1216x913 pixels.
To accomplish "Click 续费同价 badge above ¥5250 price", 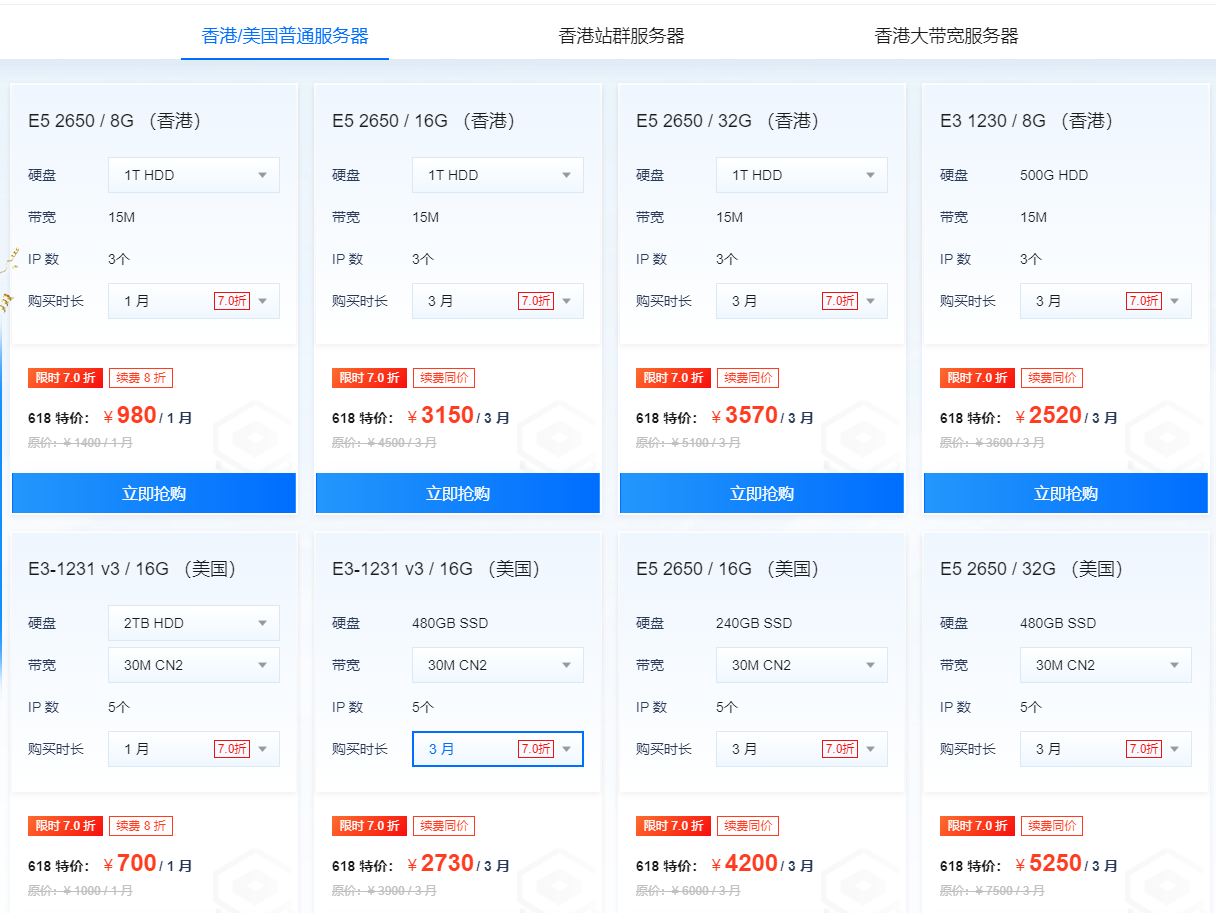I will (1052, 826).
